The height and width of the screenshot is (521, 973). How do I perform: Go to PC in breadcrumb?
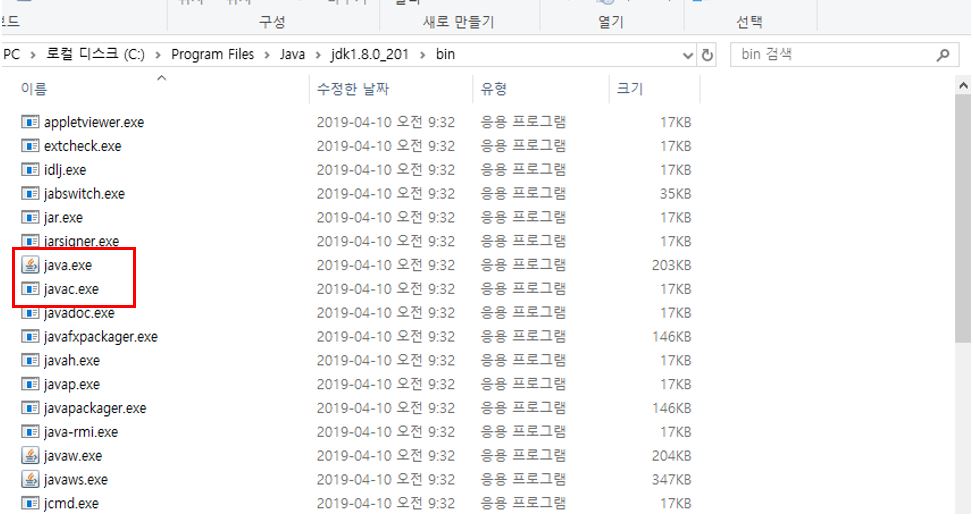pyautogui.click(x=11, y=55)
